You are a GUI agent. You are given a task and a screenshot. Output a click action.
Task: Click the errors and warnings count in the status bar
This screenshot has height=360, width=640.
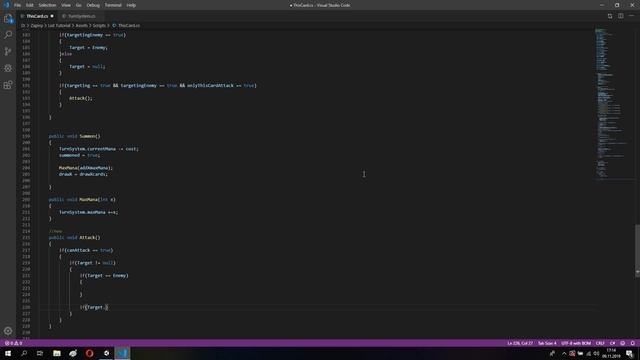pyautogui.click(x=13, y=343)
